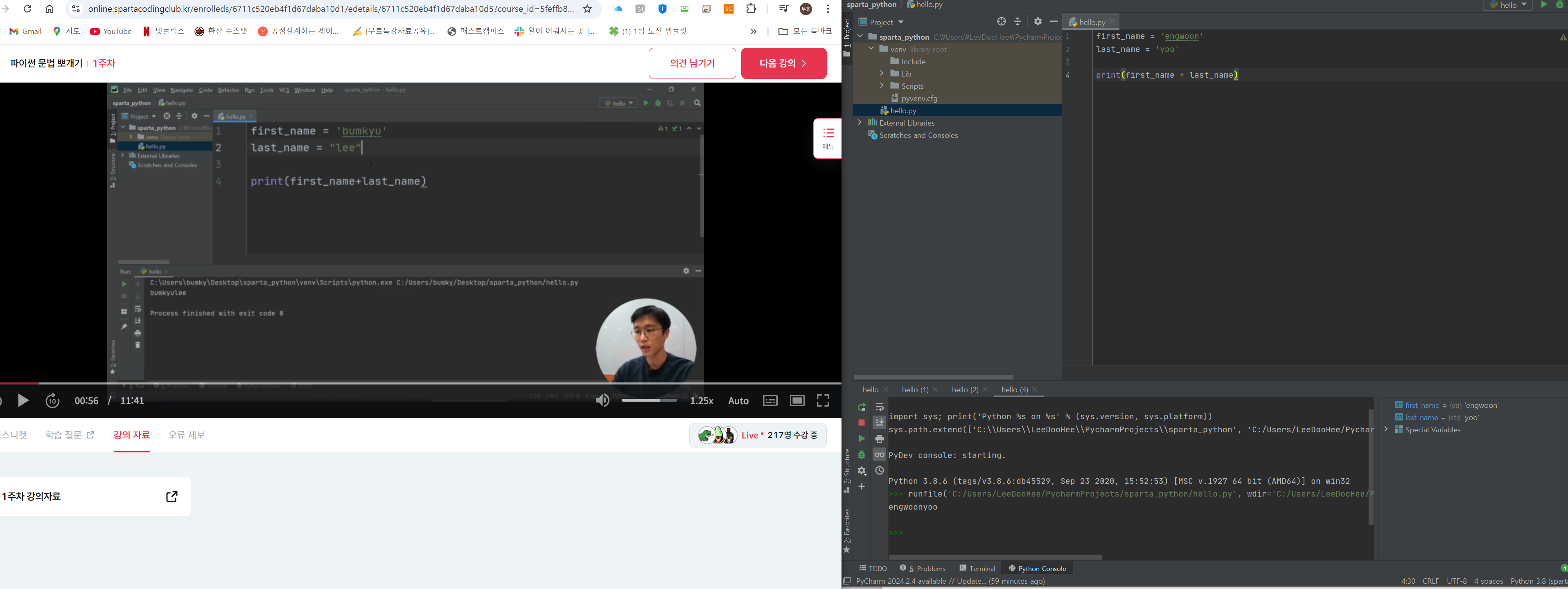Open the Project view dropdown
Screen dimensions: 1568x589
pos(881,22)
